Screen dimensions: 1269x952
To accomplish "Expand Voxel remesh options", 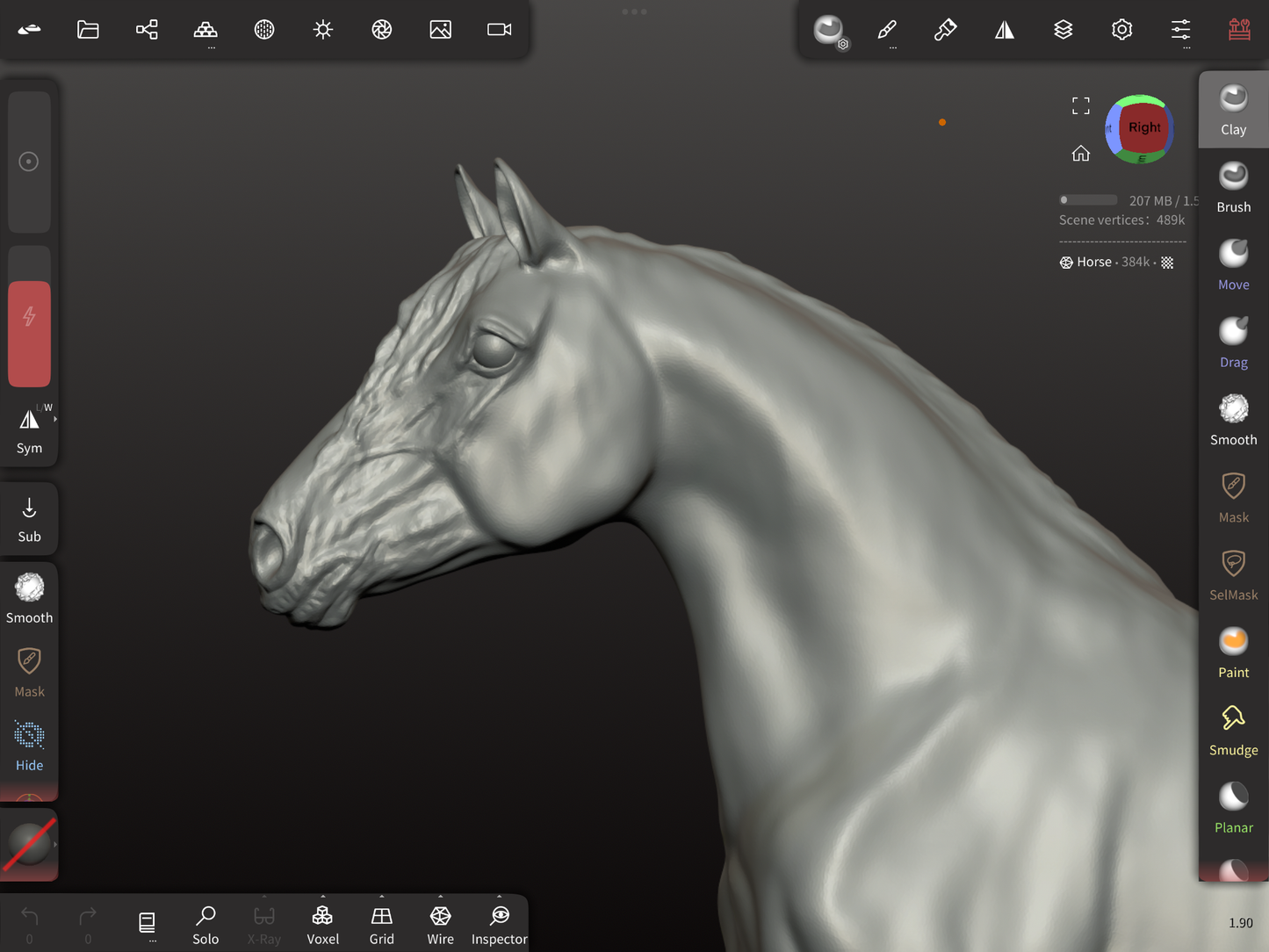I will tap(322, 898).
